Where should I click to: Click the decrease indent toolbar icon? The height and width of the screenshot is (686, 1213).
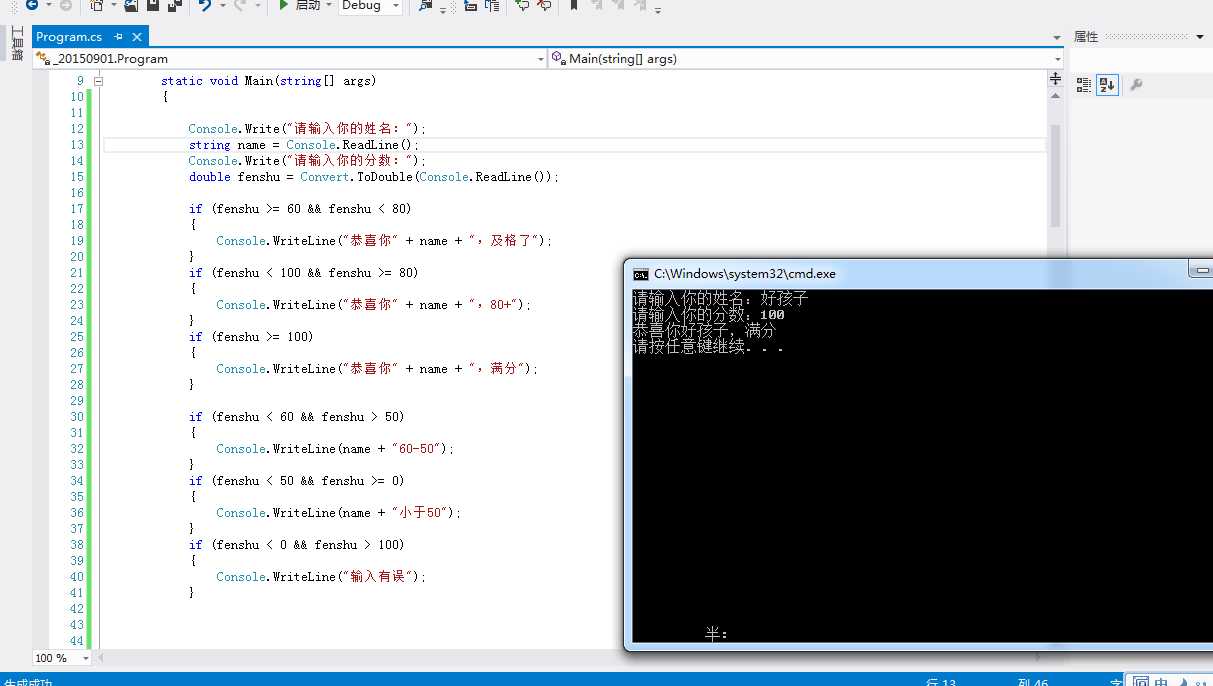(x=470, y=5)
